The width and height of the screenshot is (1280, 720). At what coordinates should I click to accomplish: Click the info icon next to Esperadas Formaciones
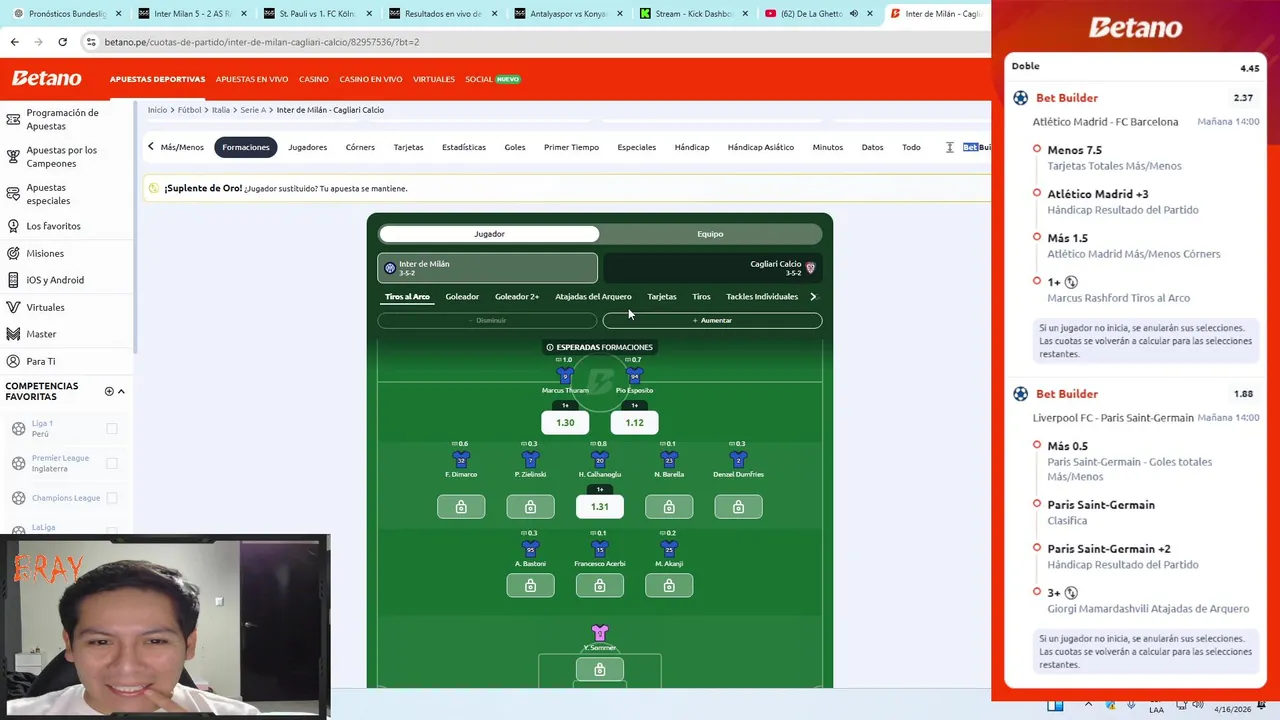(550, 347)
